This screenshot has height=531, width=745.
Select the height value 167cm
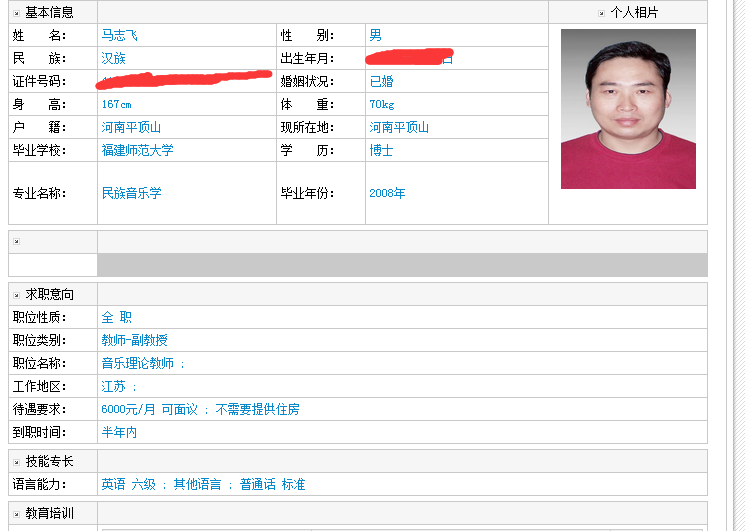pos(116,104)
